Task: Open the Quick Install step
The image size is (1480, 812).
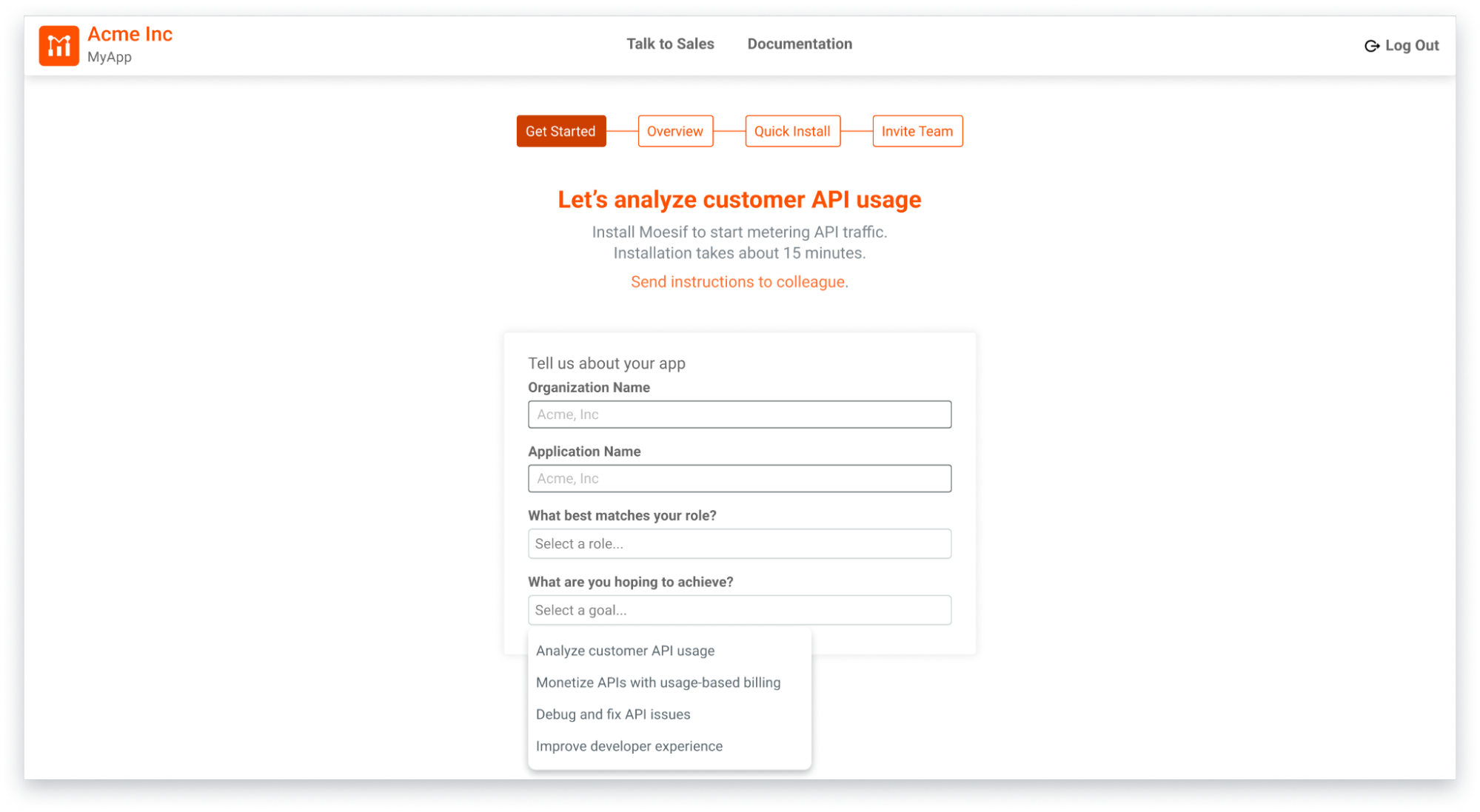Action: (x=792, y=131)
